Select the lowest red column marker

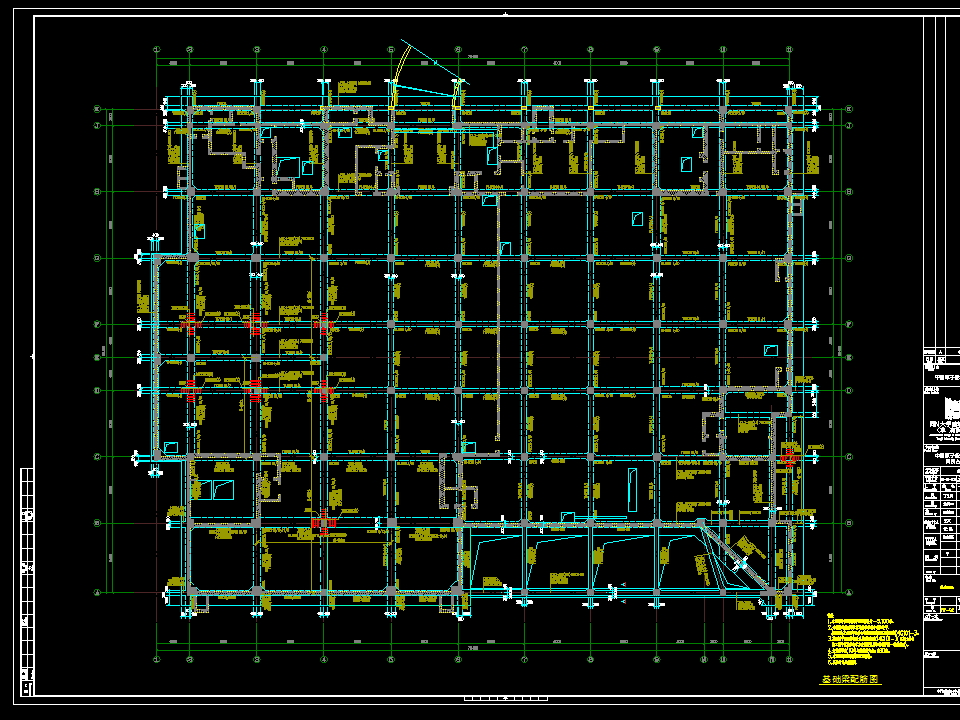coord(322,522)
